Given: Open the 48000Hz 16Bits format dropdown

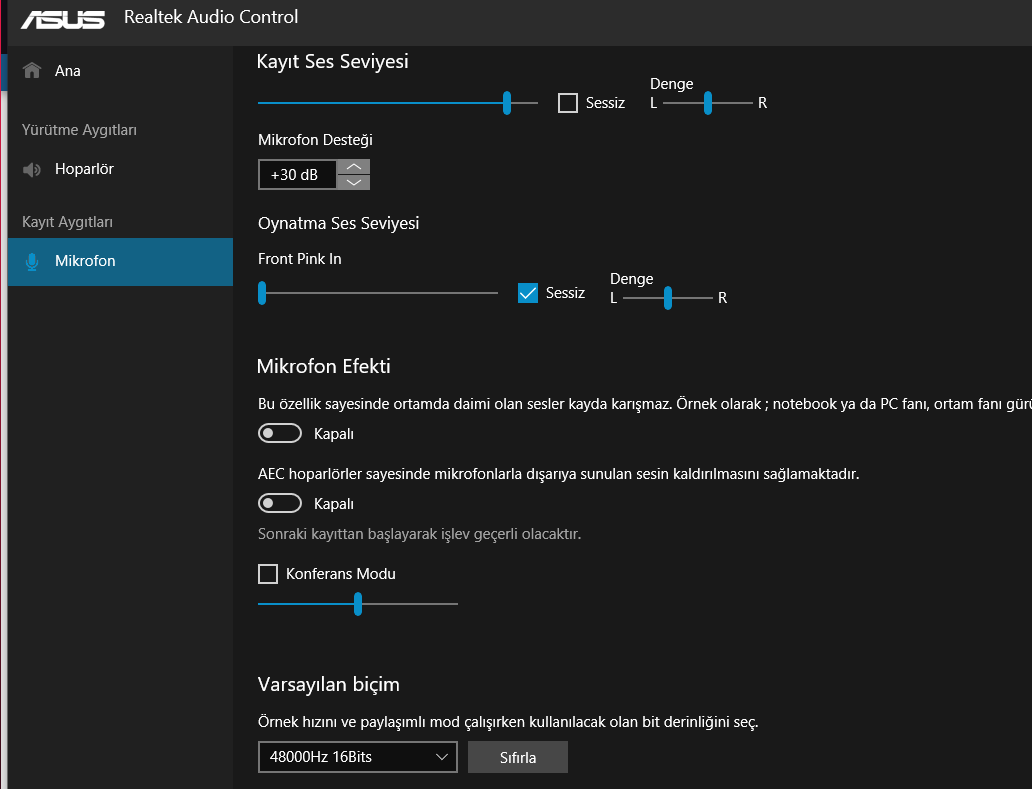Looking at the screenshot, I should pyautogui.click(x=357, y=757).
